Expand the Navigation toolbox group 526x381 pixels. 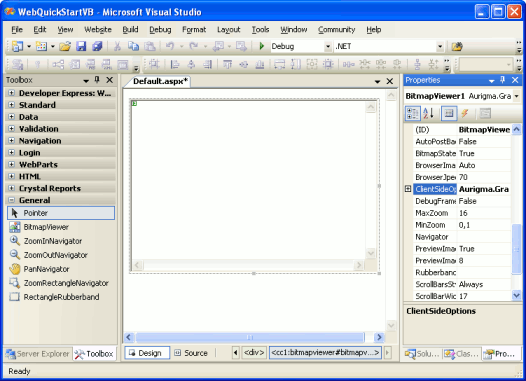[11, 141]
